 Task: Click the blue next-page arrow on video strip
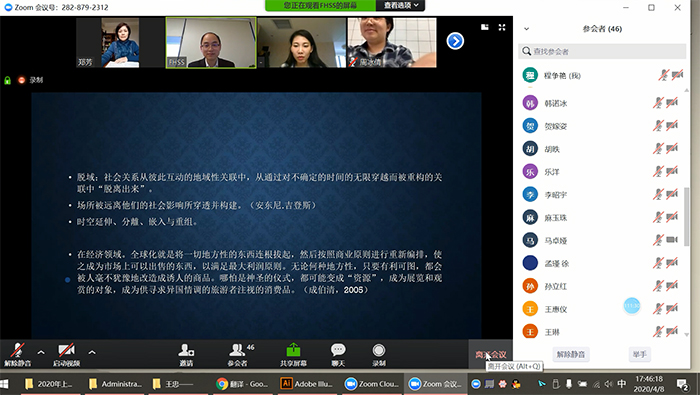[455, 41]
